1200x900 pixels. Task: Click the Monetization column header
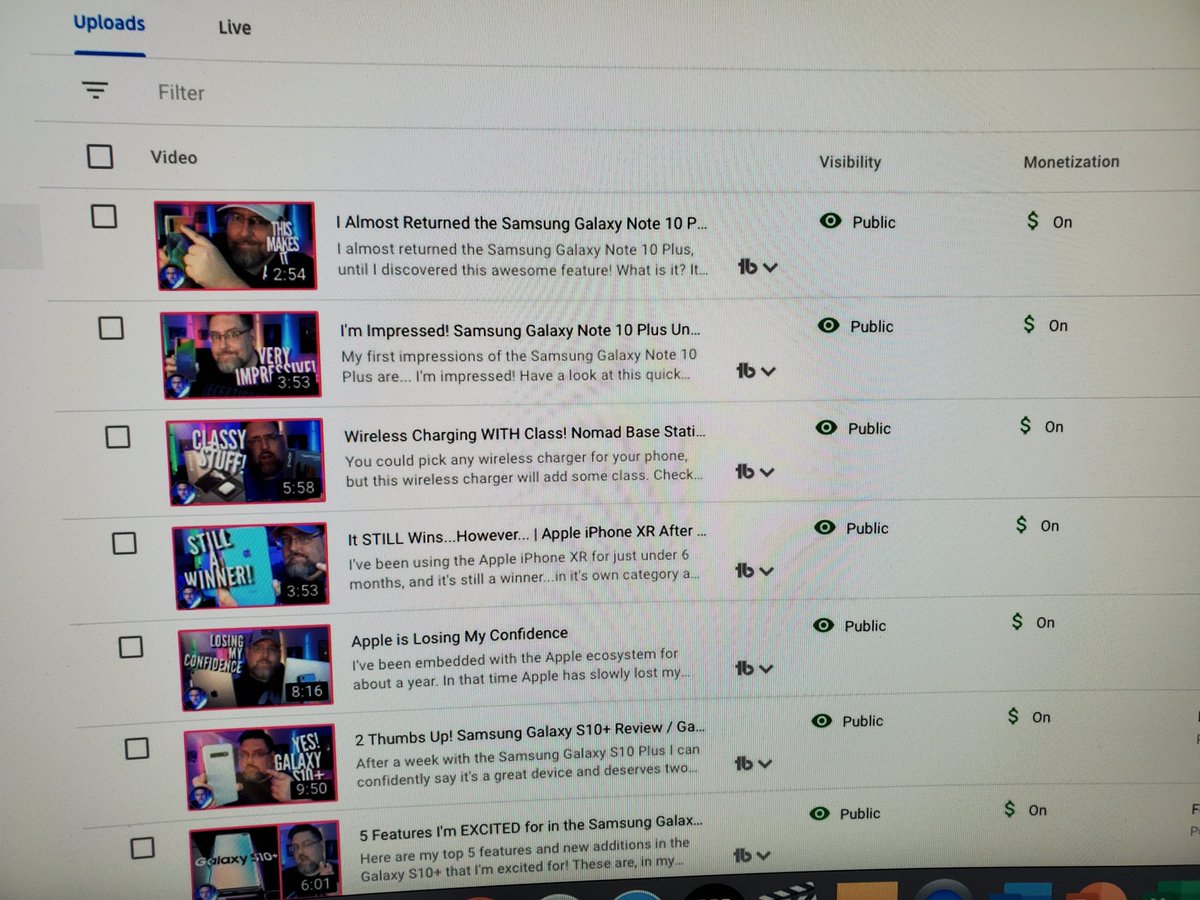tap(1071, 161)
